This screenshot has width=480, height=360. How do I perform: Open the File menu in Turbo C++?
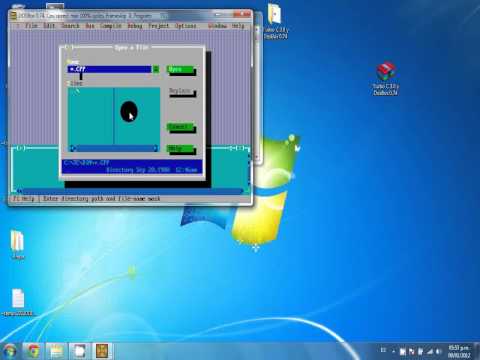point(32,26)
